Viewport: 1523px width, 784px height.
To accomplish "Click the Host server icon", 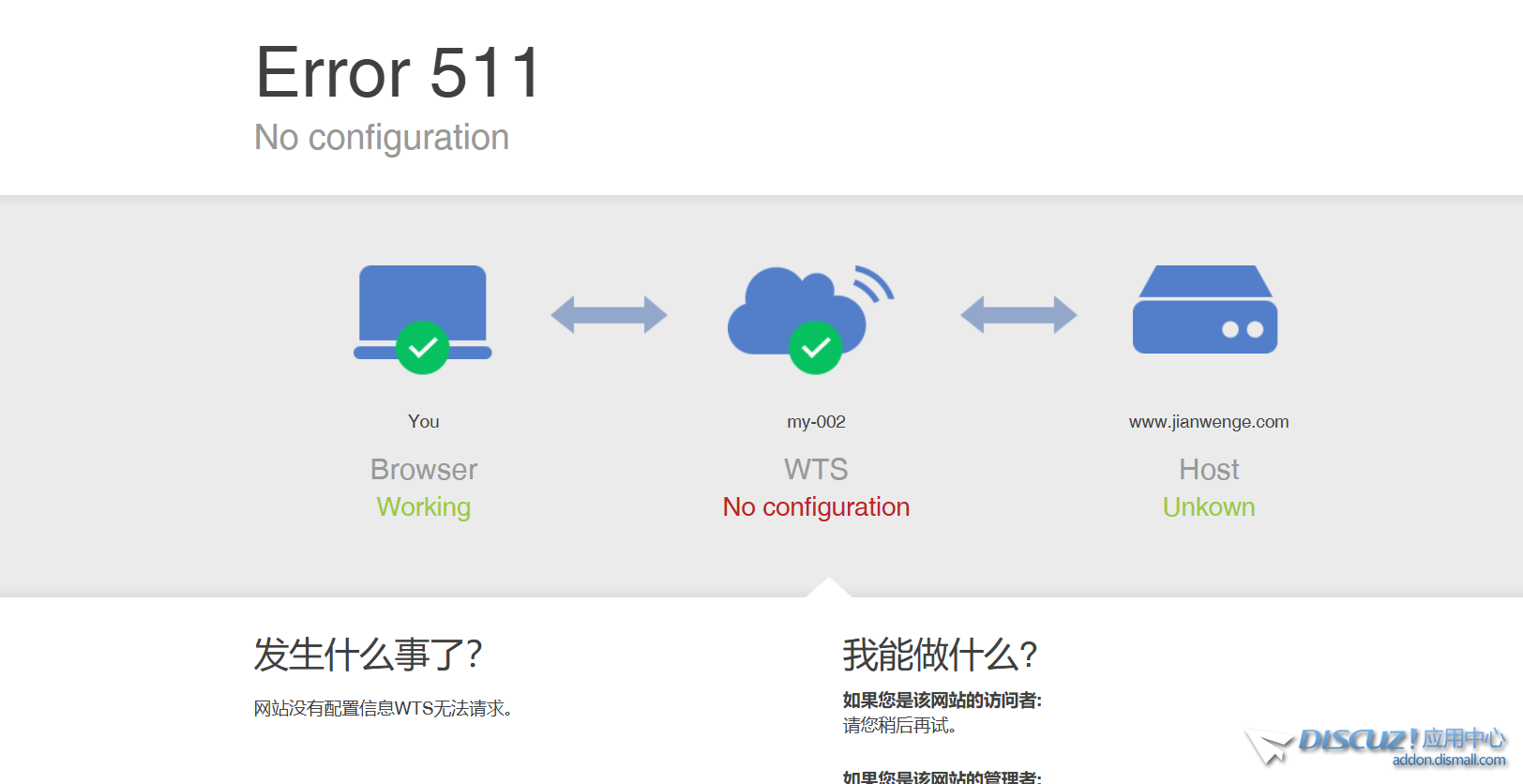I will point(1205,310).
